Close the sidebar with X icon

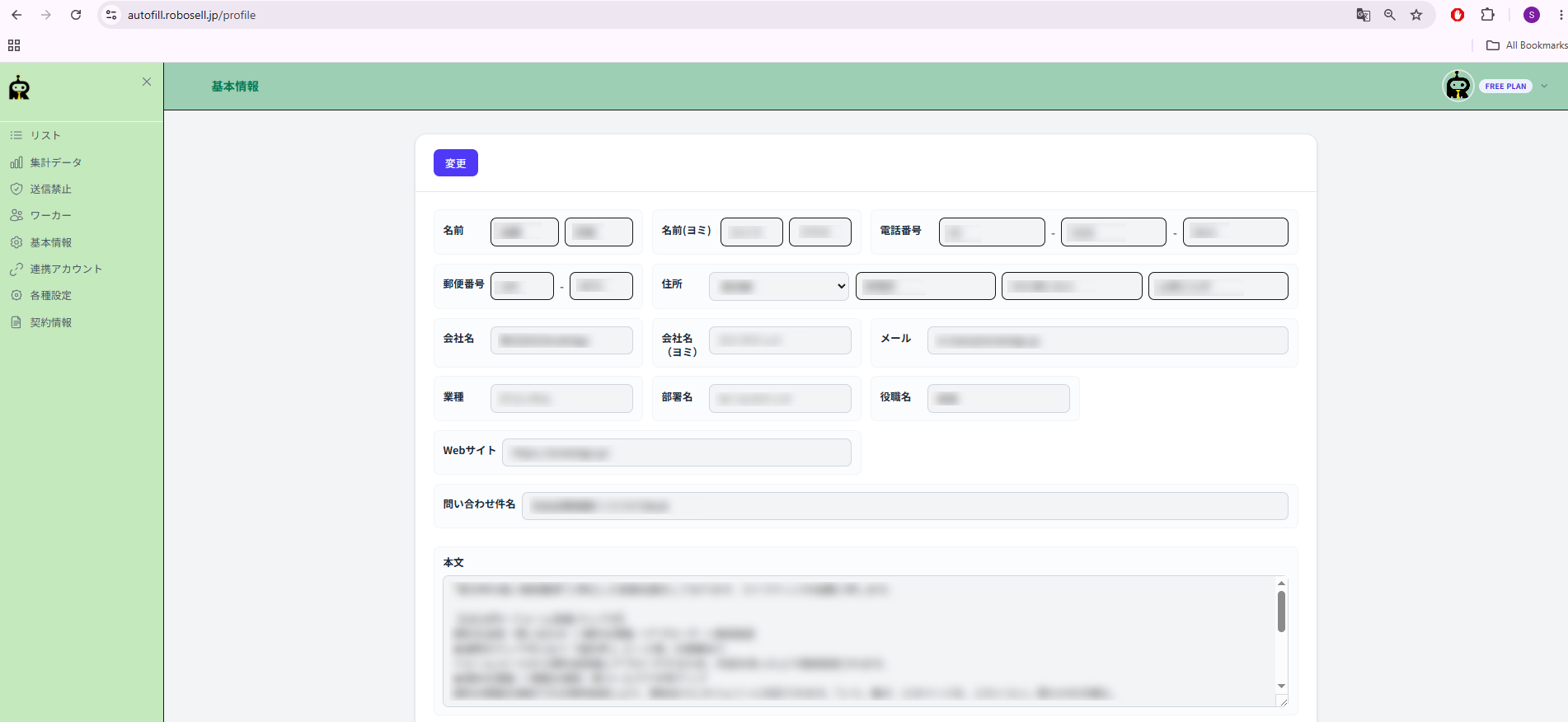147,82
